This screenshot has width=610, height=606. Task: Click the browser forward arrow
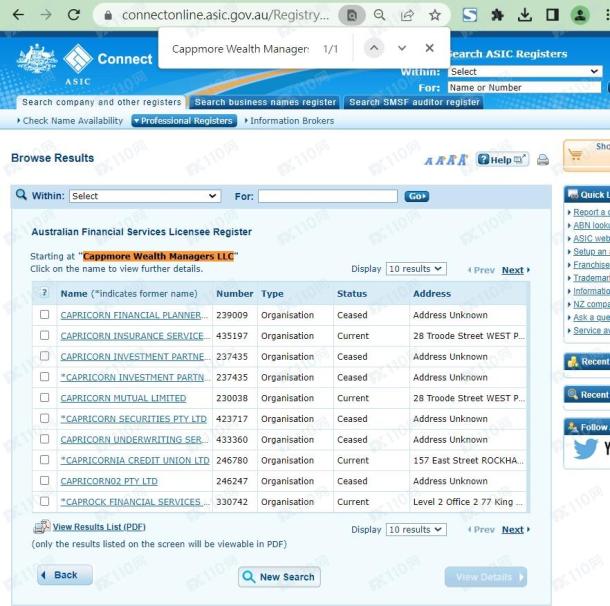click(46, 15)
